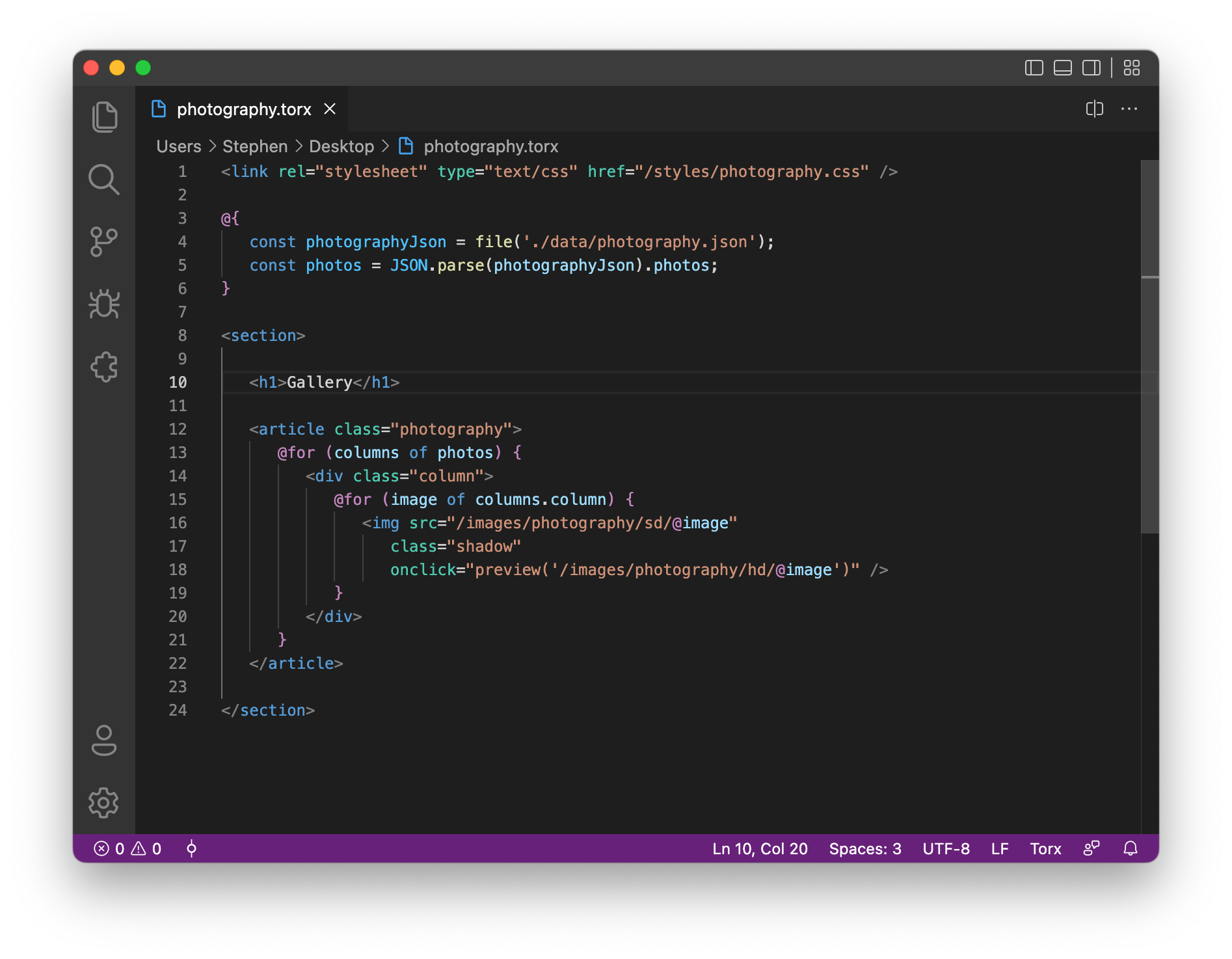Click the status bar debug/port icon
This screenshot has width=1232, height=959.
(191, 848)
